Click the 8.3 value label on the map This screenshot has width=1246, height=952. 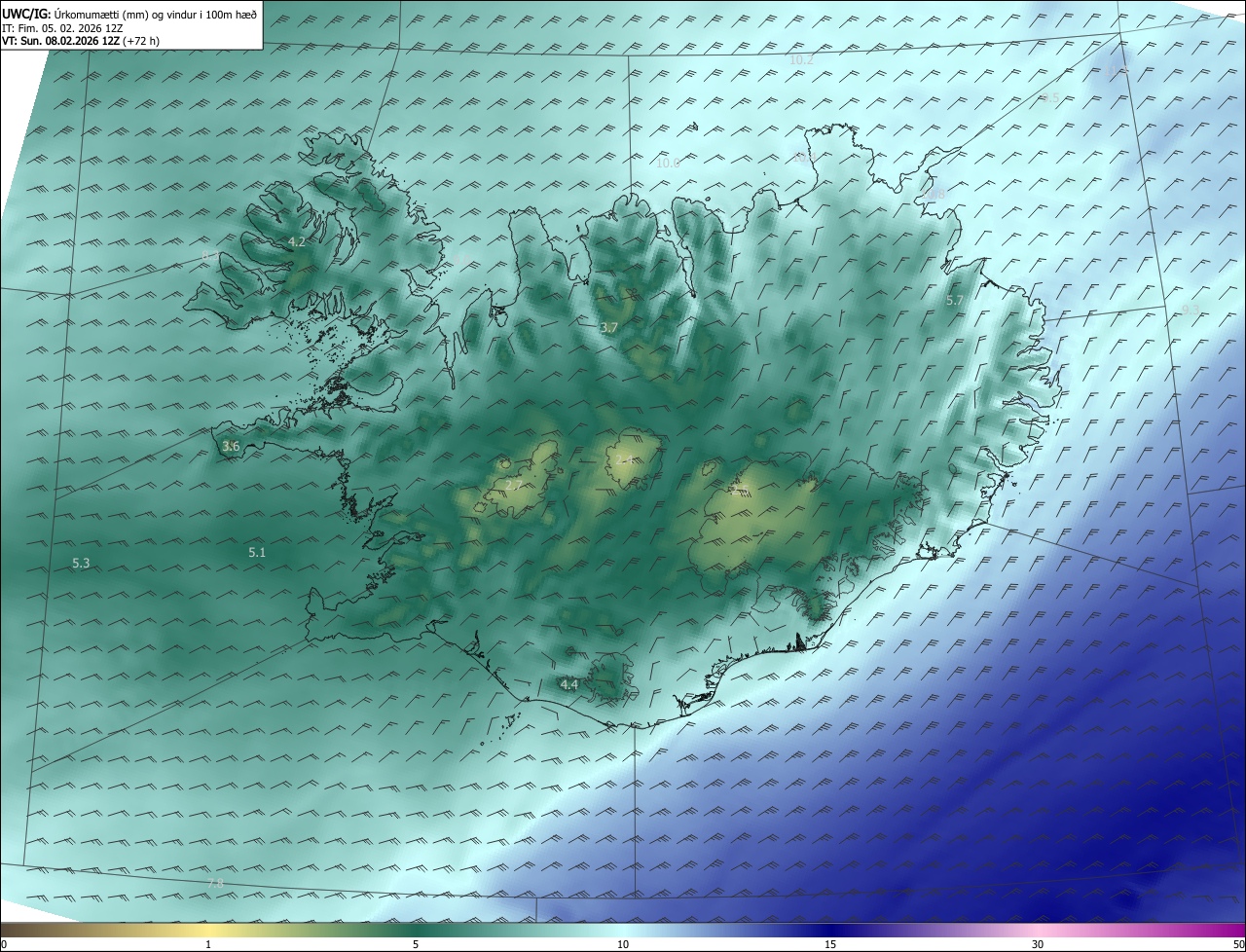point(210,255)
